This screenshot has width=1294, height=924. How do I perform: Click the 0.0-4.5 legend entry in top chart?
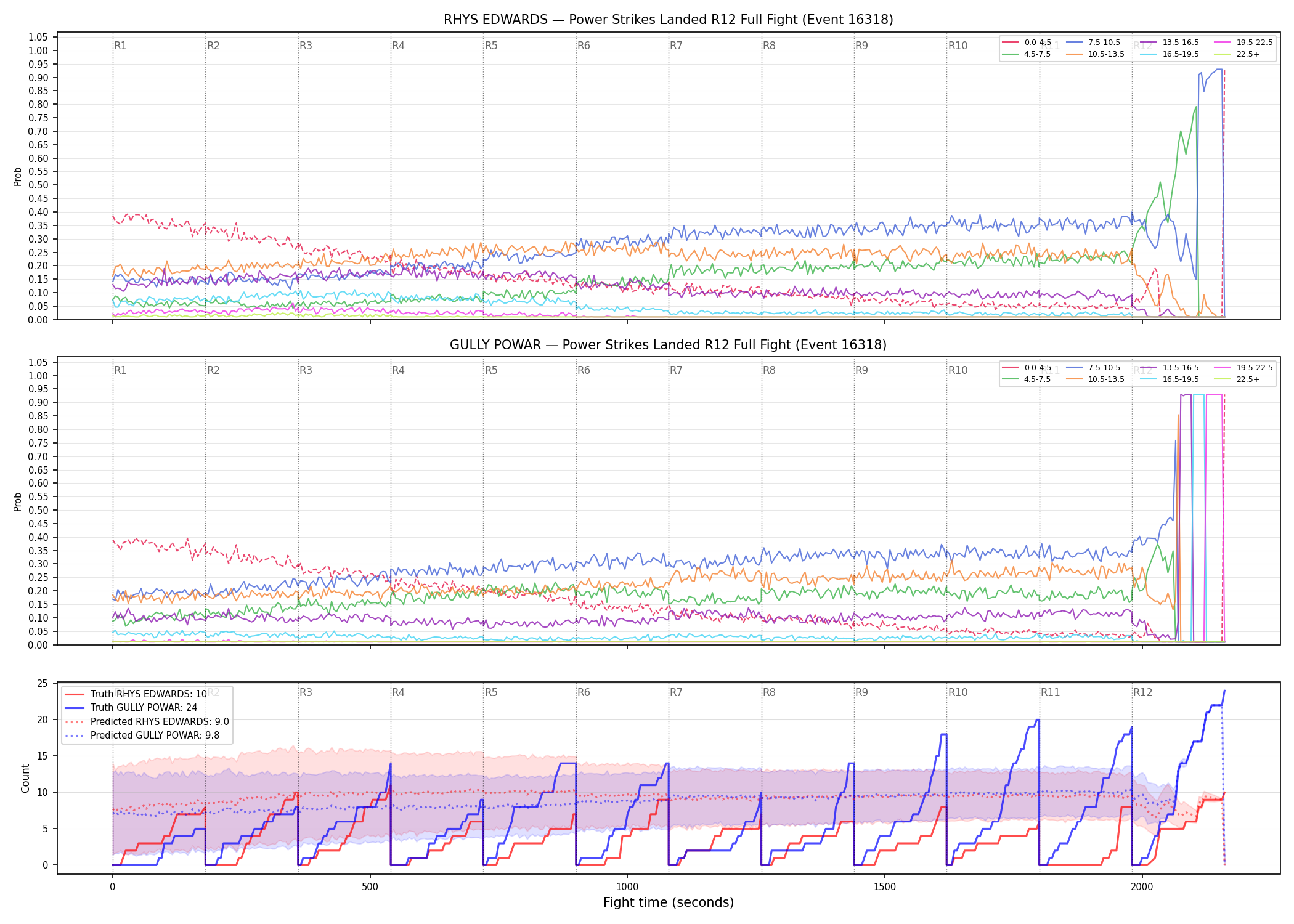[x=1027, y=43]
